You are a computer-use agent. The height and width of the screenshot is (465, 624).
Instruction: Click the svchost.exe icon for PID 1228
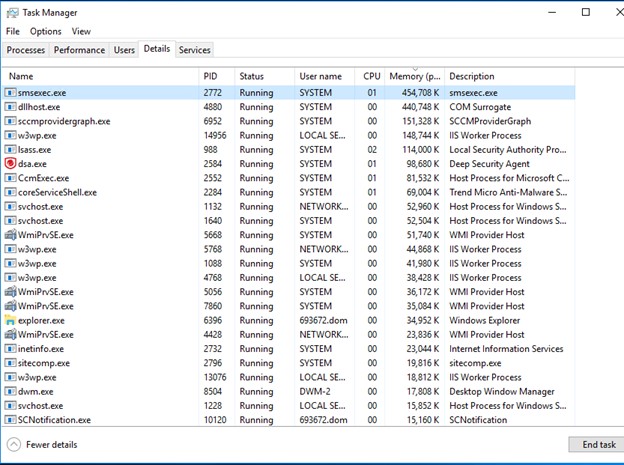pos(10,406)
